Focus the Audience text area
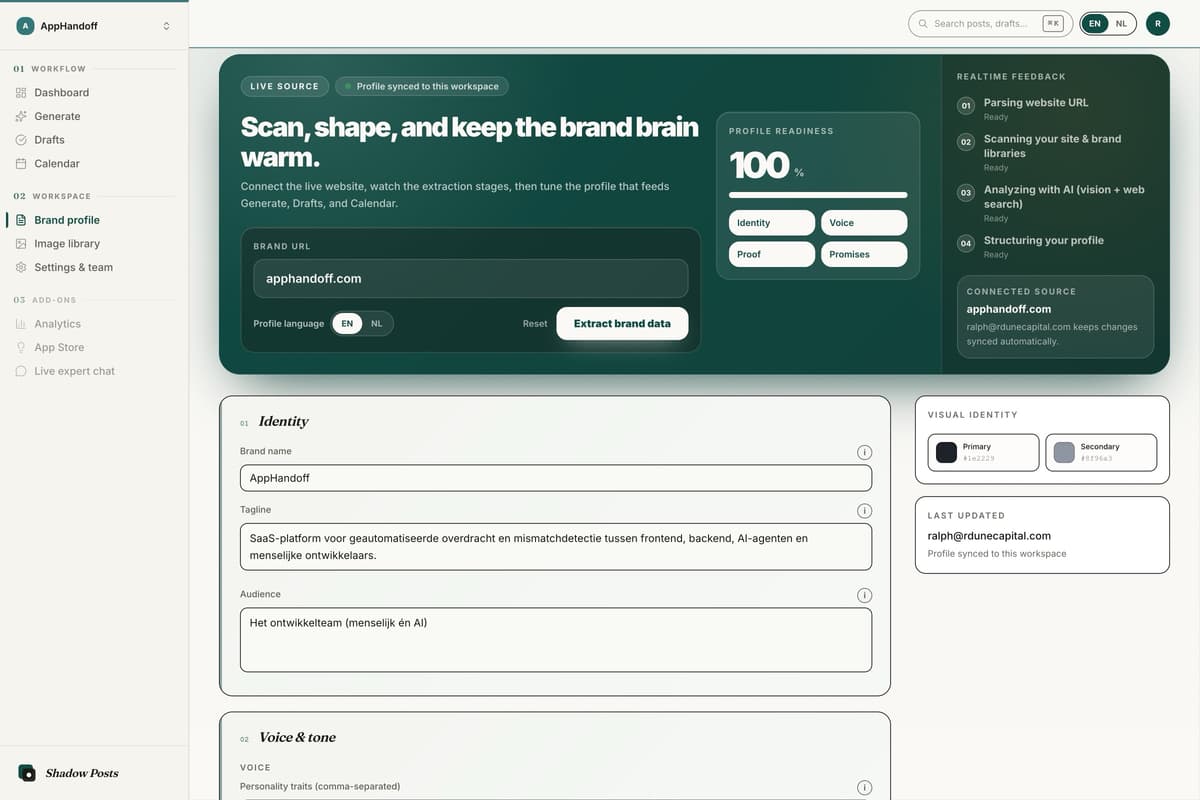This screenshot has width=1200, height=800. (x=556, y=640)
